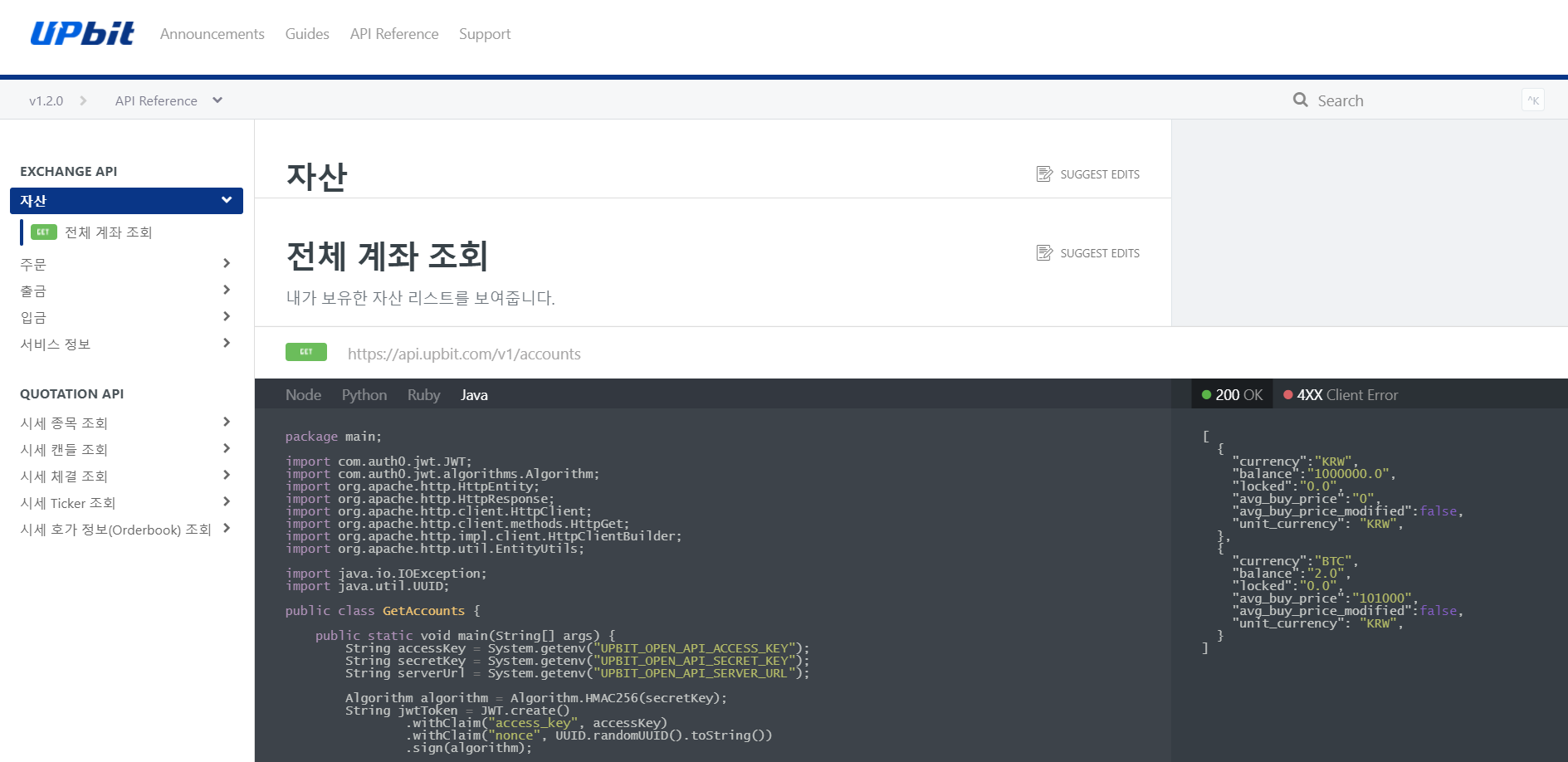Click the api.upbit.com/v1/accounts endpoint URL
The width and height of the screenshot is (1568, 762).
point(464,354)
